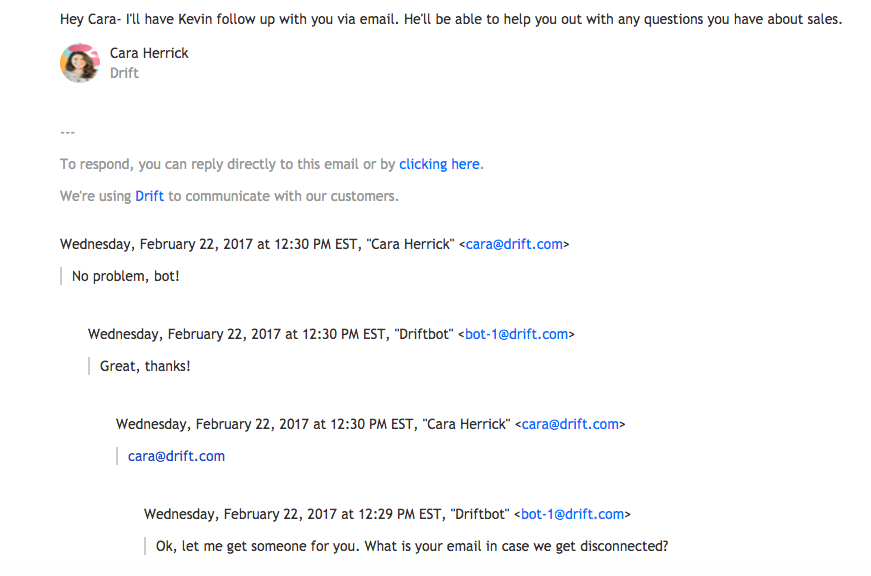Viewport: 871px width, 576px height.
Task: Click the "To respond, you can reply" text
Action: point(228,164)
